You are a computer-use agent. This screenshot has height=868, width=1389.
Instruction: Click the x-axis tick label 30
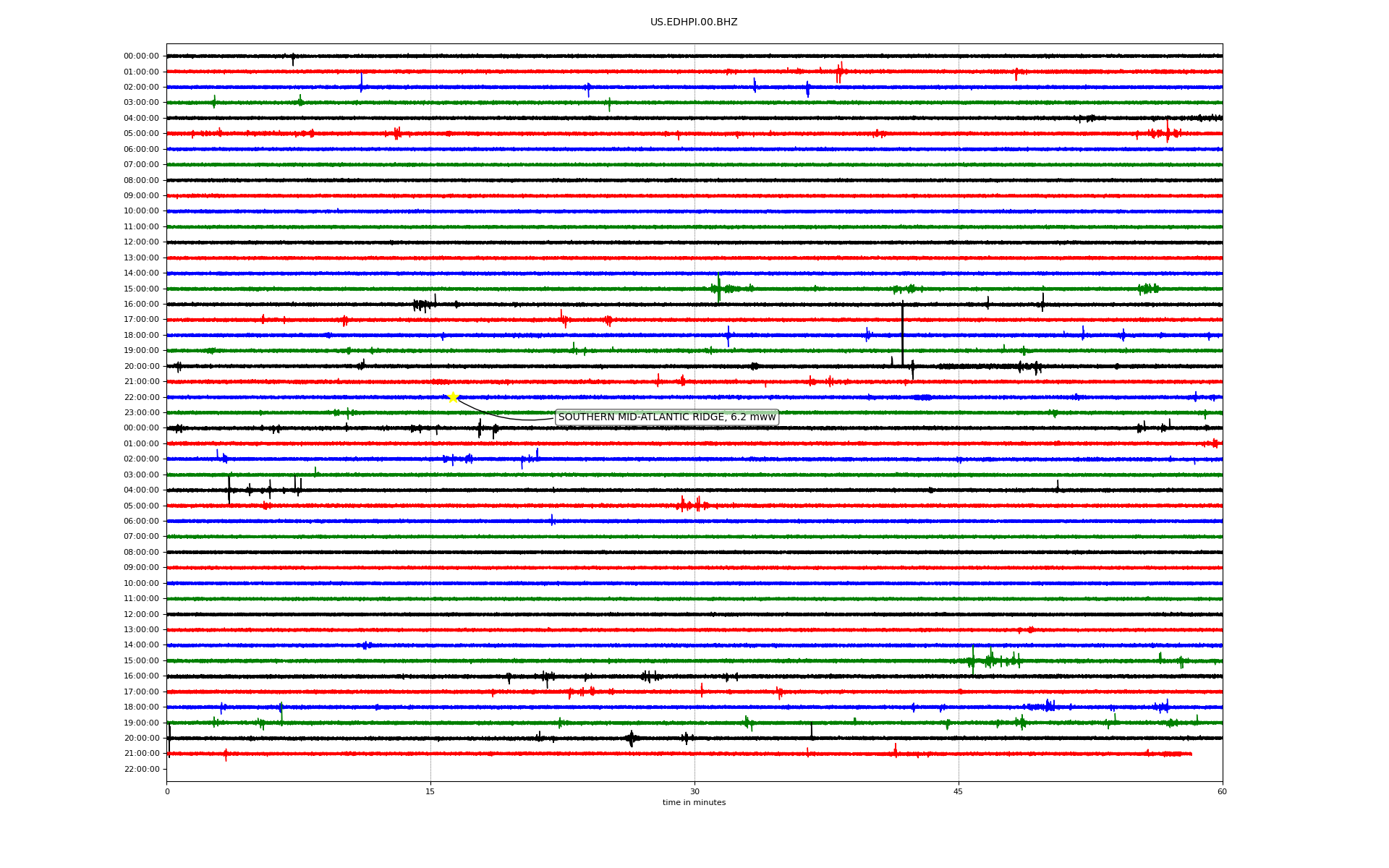(694, 791)
